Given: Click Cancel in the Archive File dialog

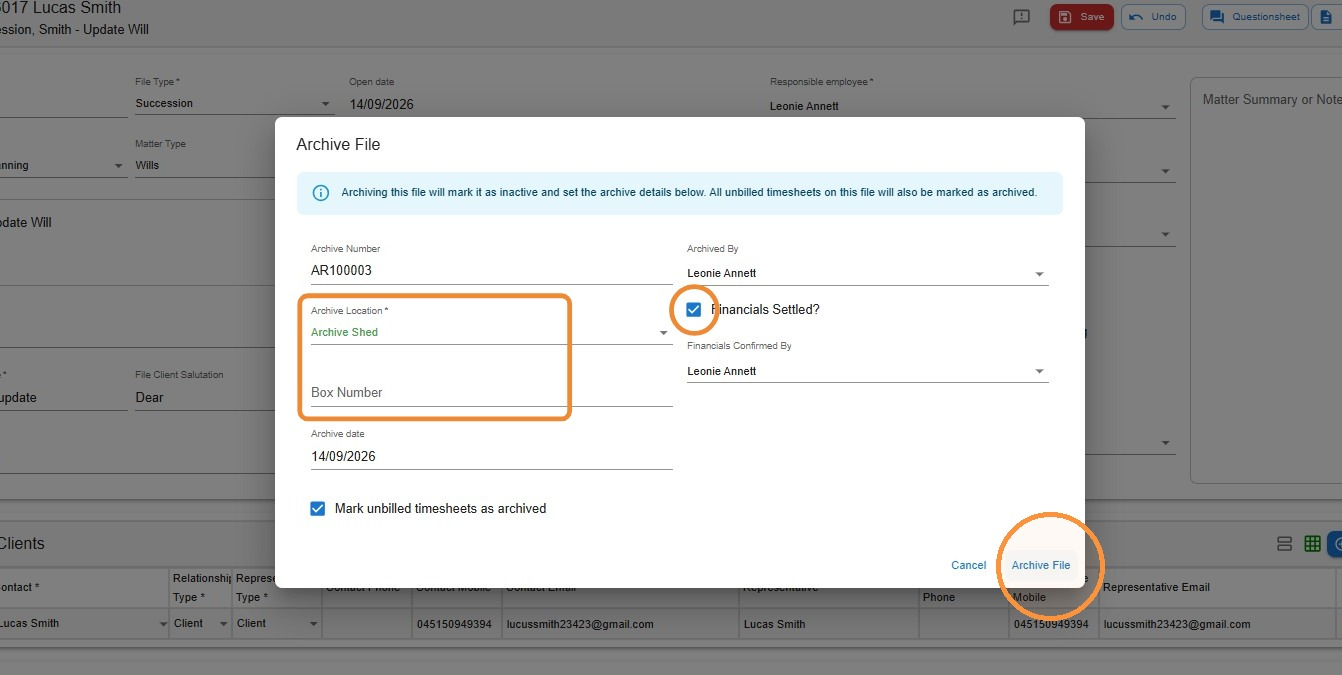Looking at the screenshot, I should point(968,566).
